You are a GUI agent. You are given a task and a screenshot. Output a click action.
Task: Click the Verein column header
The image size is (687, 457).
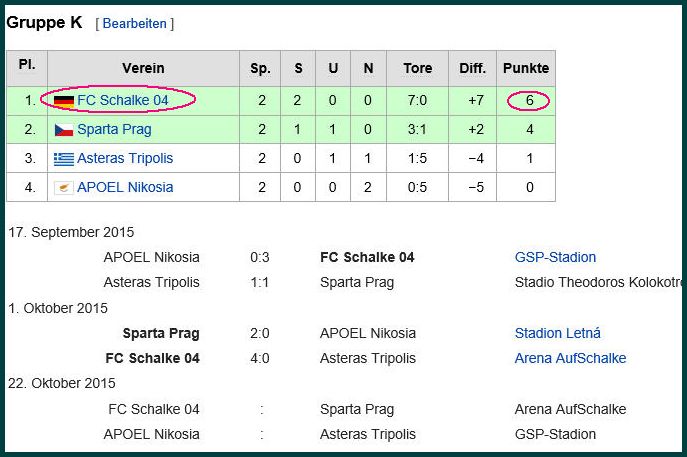143,68
